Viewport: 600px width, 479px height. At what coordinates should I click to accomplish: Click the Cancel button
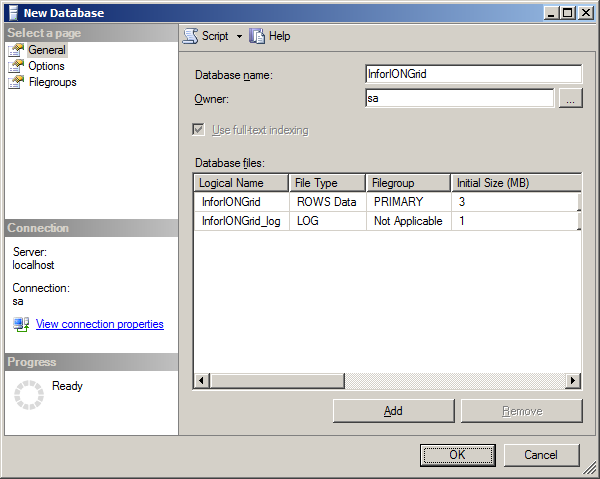point(540,455)
